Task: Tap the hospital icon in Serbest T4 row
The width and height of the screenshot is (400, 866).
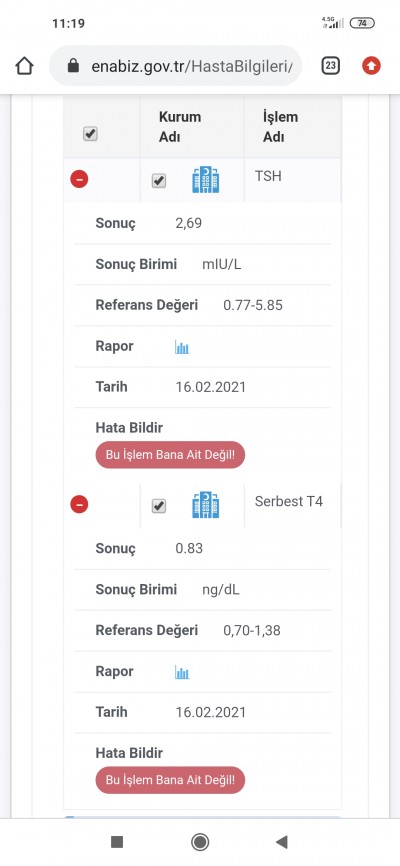Action: pyautogui.click(x=206, y=505)
